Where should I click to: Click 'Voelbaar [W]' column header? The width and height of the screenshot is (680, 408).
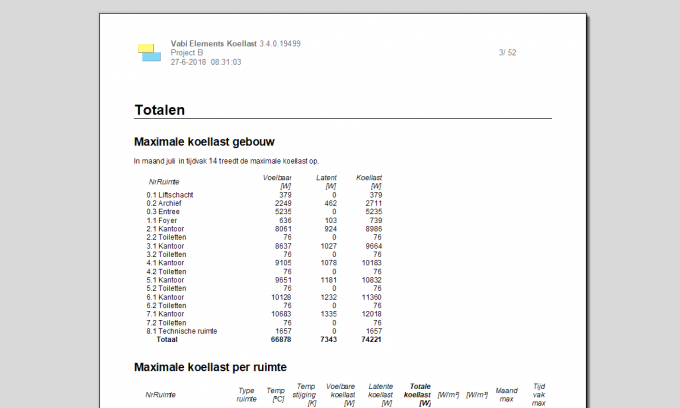[x=278, y=182]
